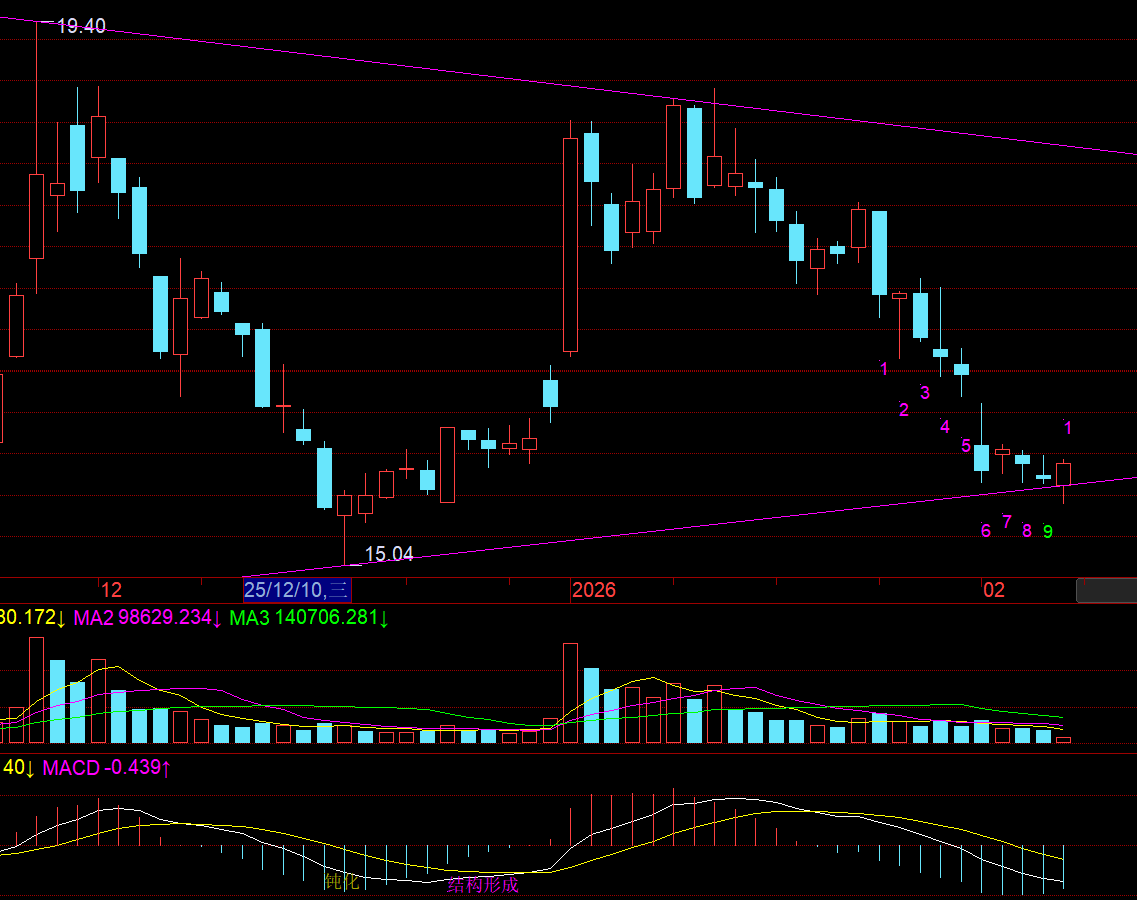
Task: Click the 02 month marker on date axis
Action: [x=994, y=590]
